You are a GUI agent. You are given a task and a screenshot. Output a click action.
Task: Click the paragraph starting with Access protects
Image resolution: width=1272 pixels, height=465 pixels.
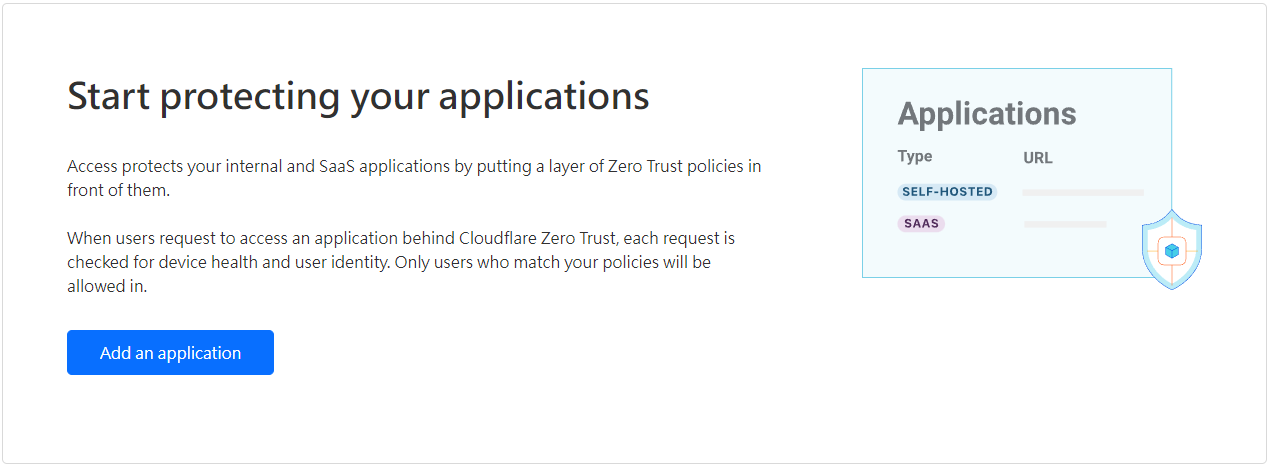click(414, 178)
